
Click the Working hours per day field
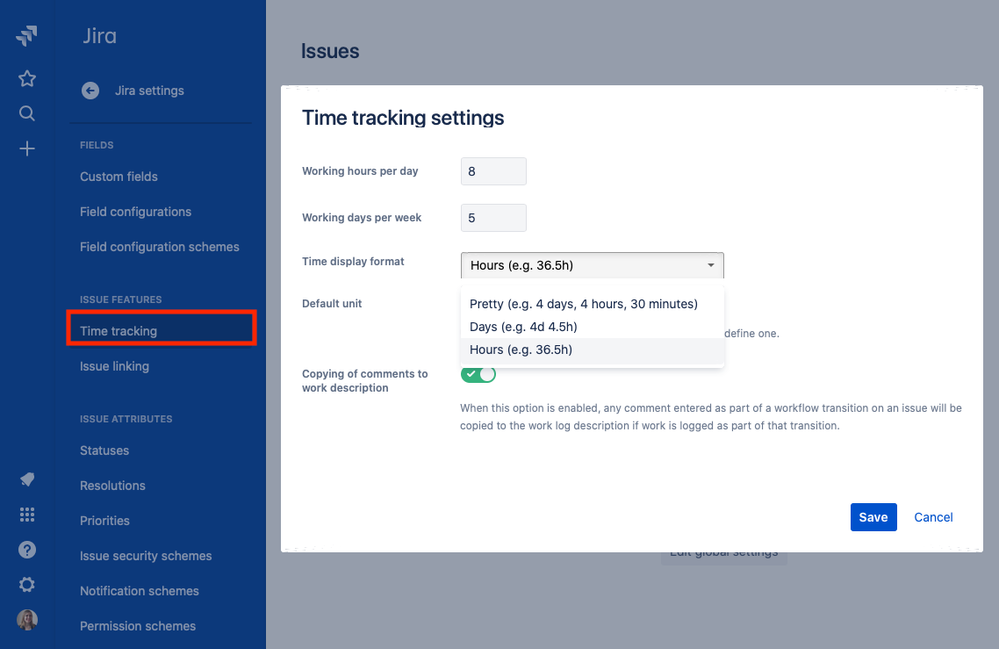click(493, 171)
